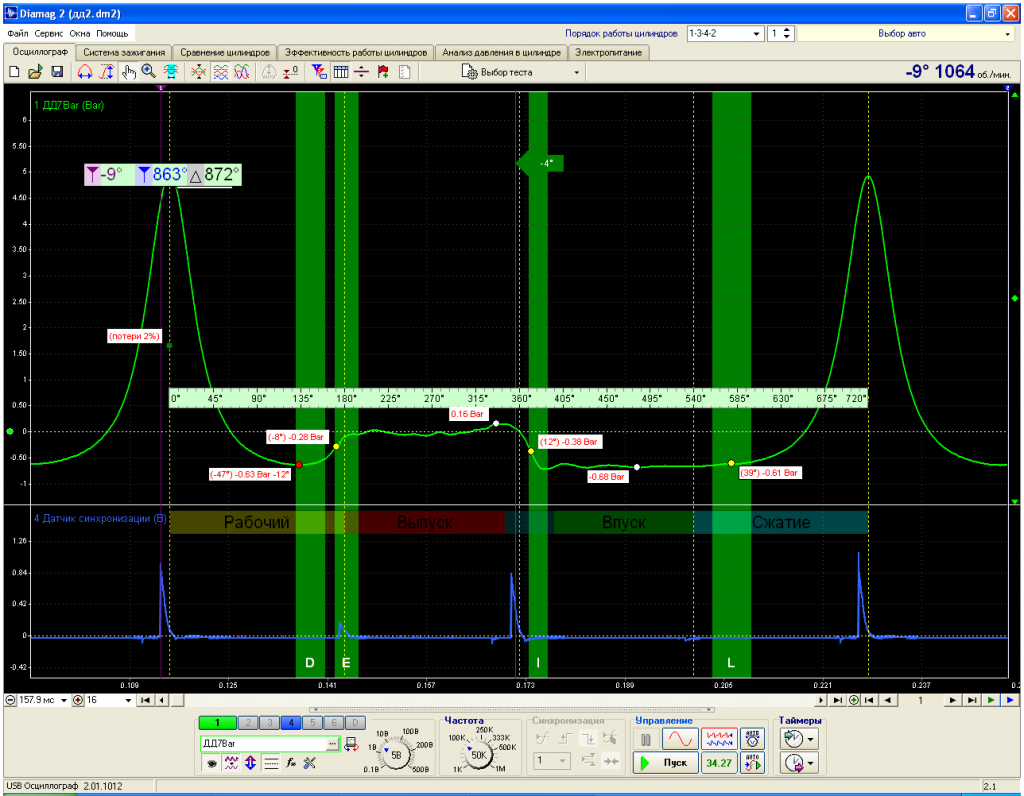This screenshot has height=796, width=1024.
Task: Click the horizontal divider line icon
Action: [x=361, y=72]
